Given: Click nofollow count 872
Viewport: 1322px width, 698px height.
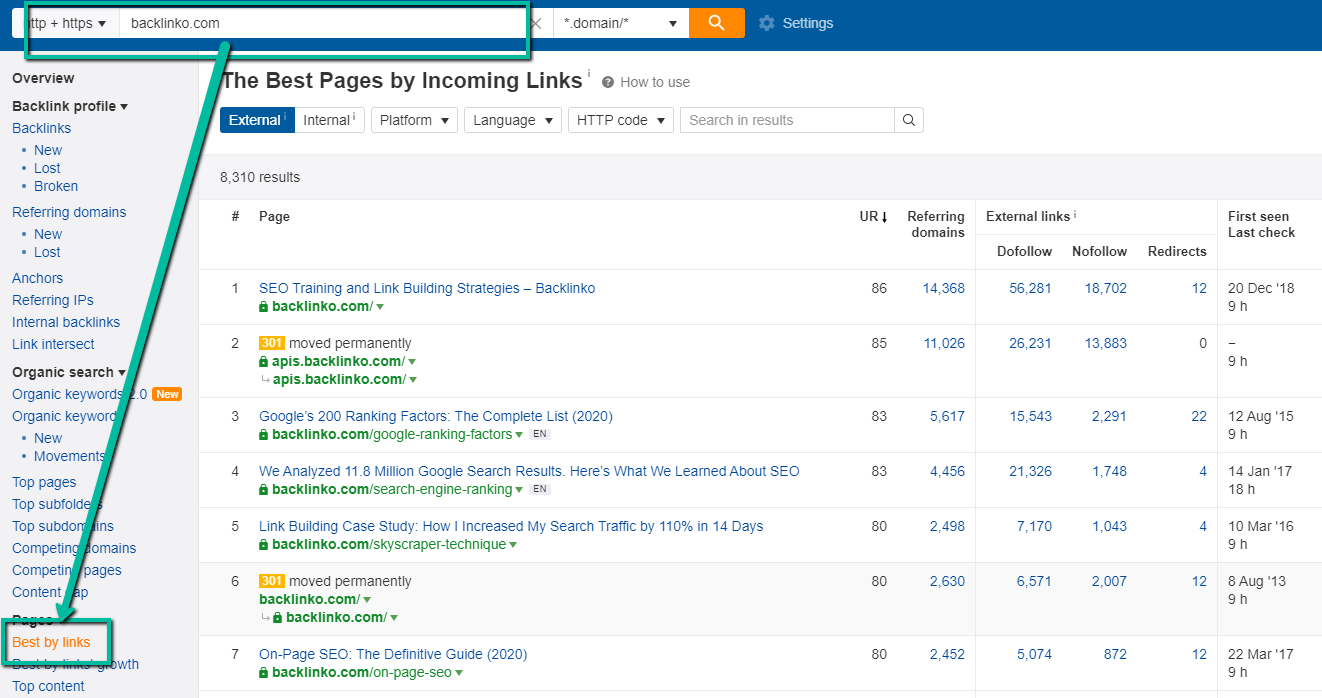Looking at the screenshot, I should tap(1115, 654).
